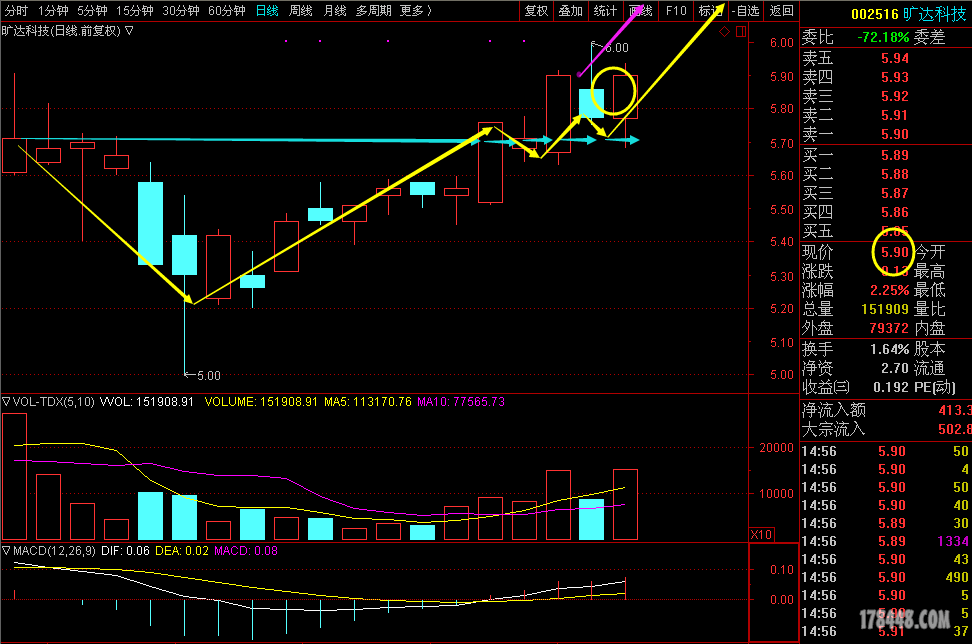
Task: Click the 总量 value 151909
Action: pyautogui.click(x=885, y=309)
